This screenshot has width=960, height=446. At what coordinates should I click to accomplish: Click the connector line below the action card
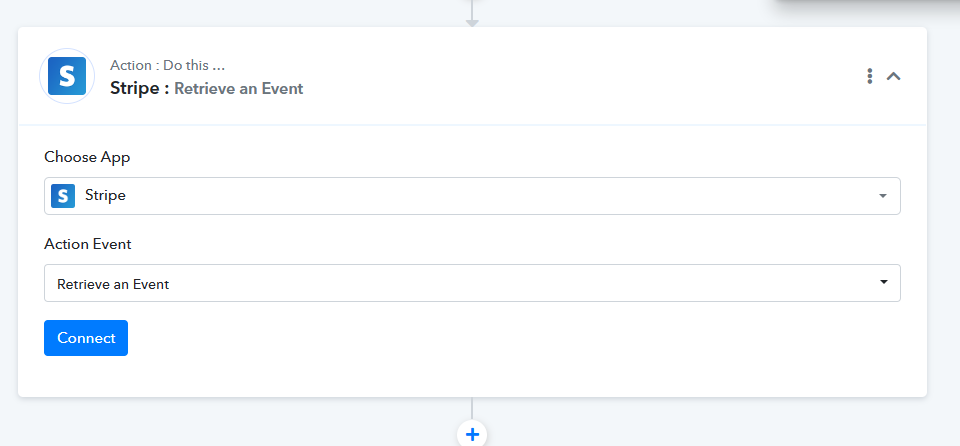coord(472,408)
